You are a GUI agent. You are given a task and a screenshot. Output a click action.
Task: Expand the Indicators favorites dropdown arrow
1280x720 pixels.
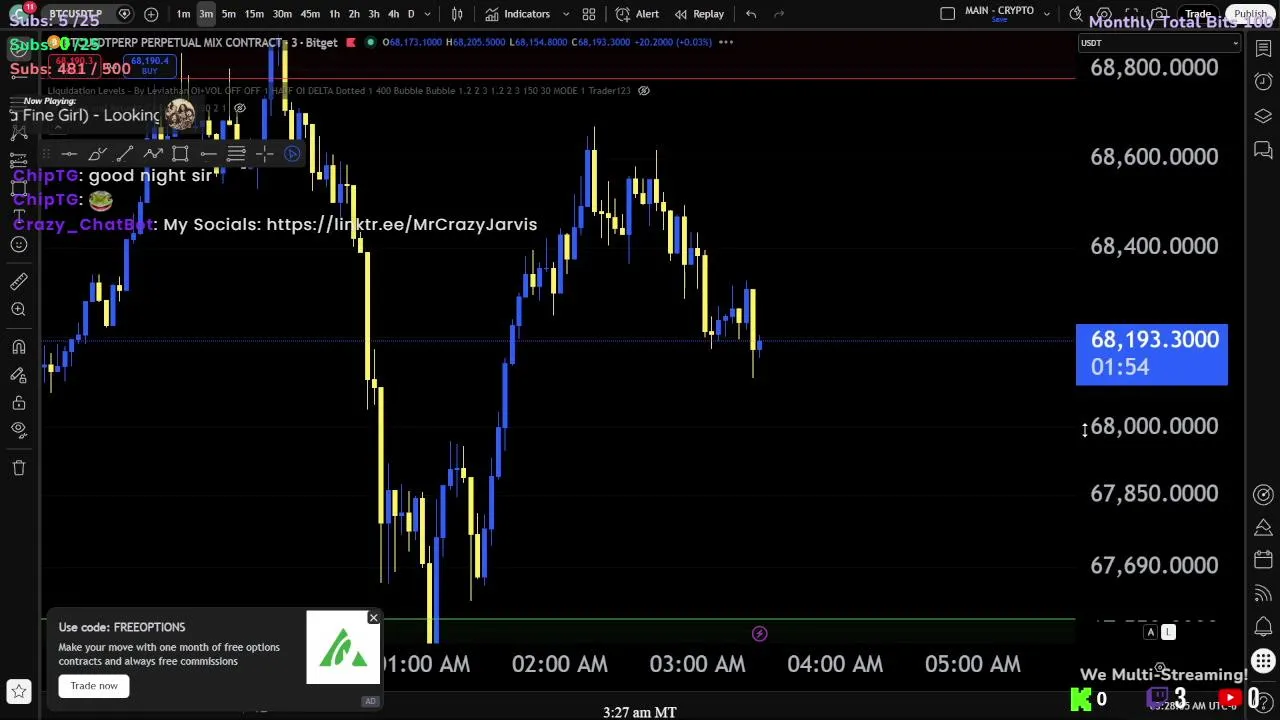[565, 14]
